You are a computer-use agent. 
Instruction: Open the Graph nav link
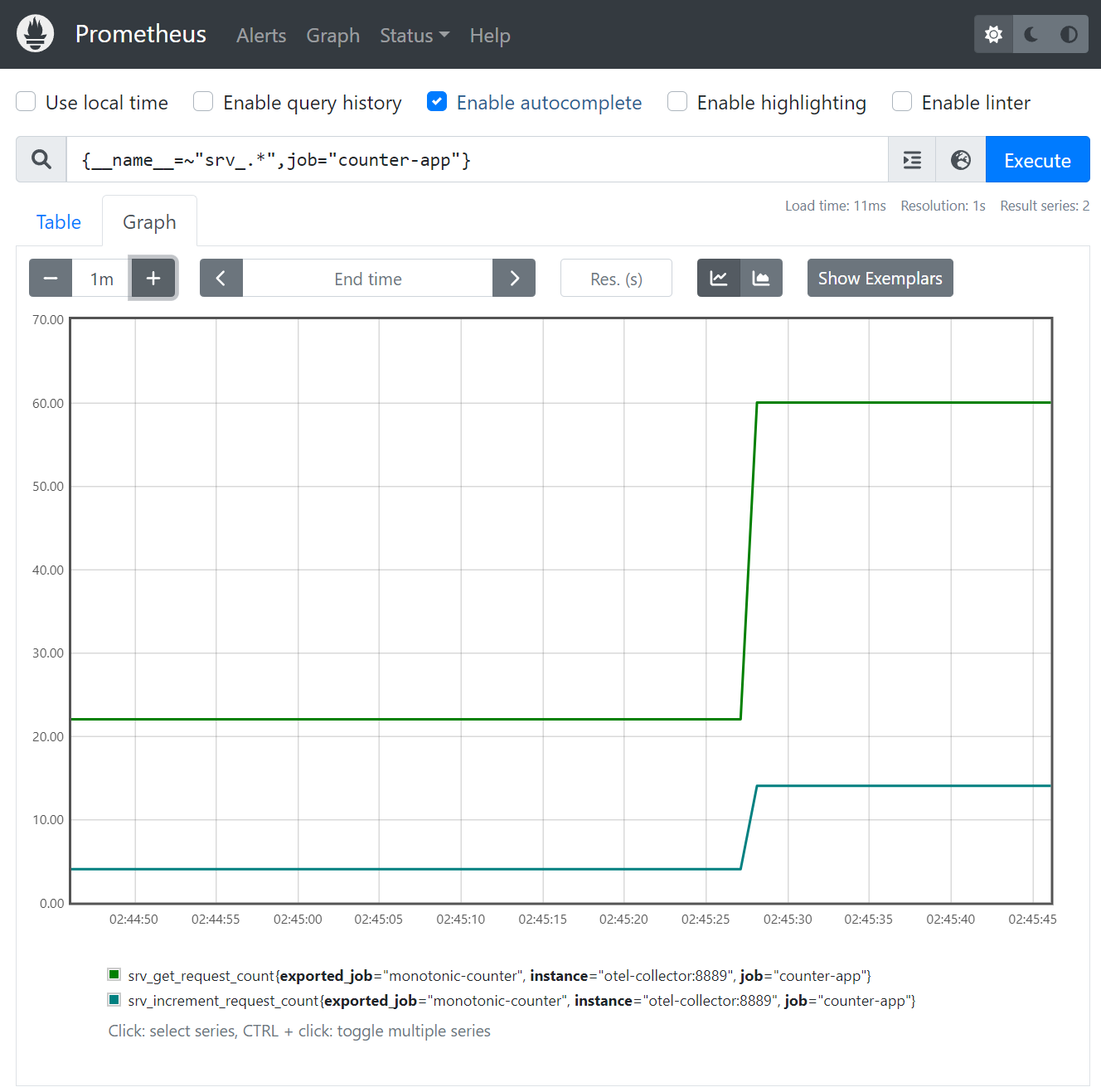click(332, 36)
